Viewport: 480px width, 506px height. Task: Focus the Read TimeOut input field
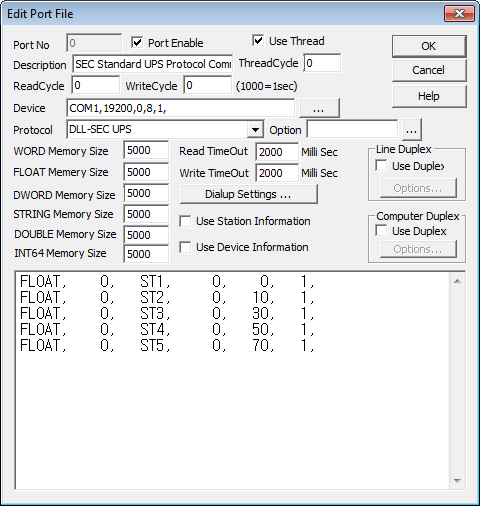[277, 152]
